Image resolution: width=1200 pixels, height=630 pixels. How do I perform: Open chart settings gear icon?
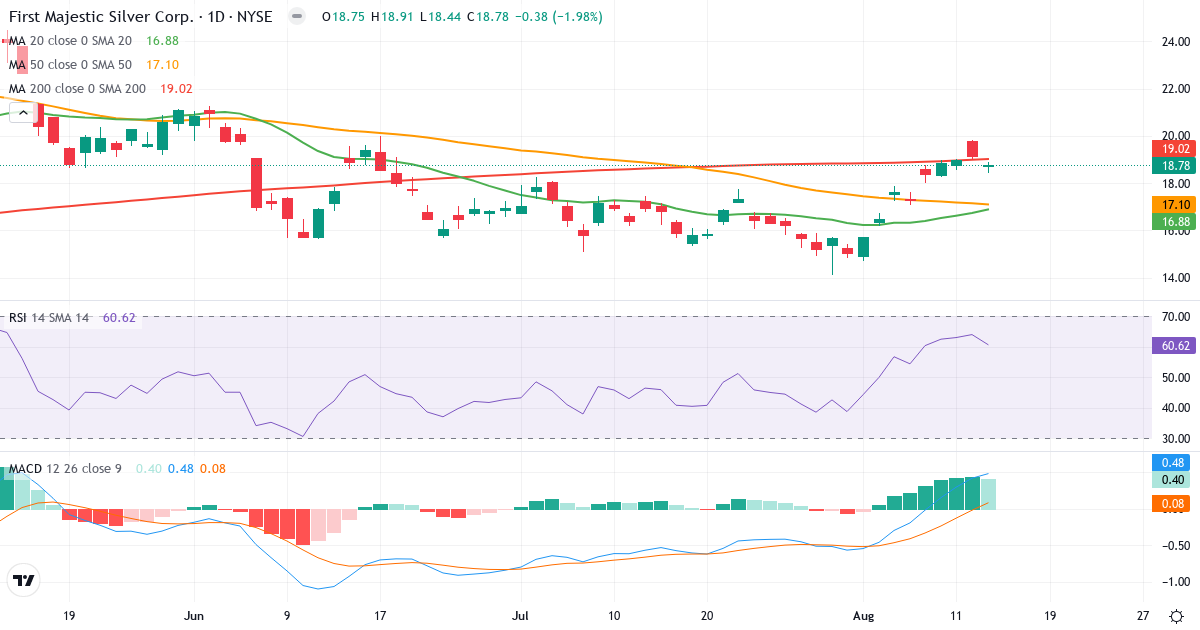1176,616
